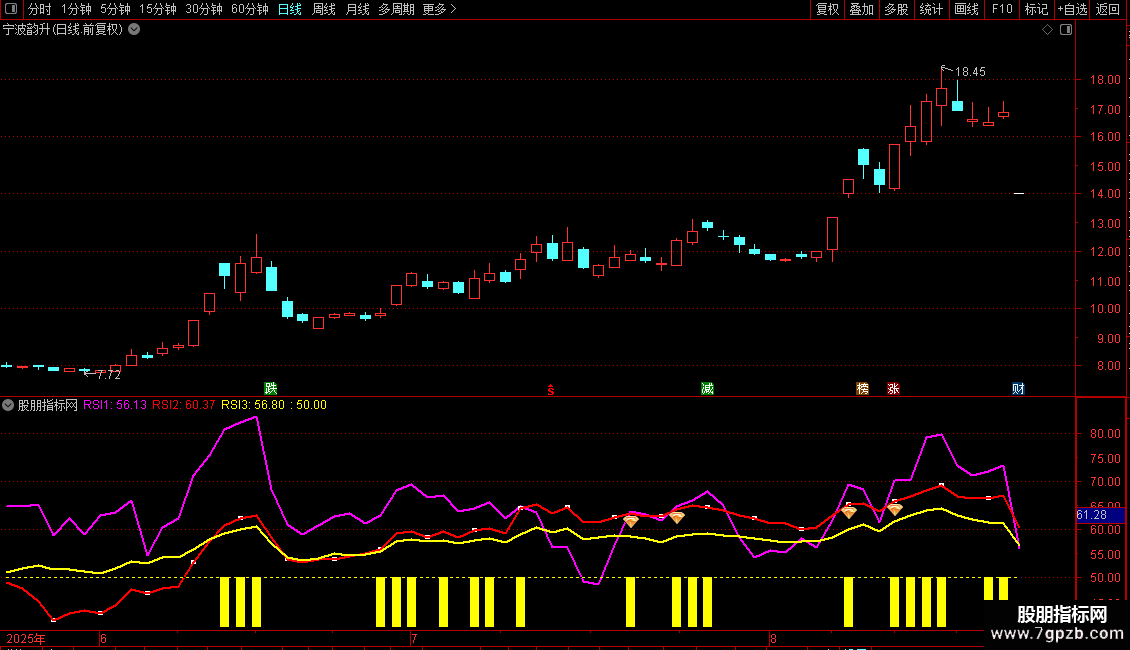Switch to 月线 monthly chart
Viewport: 1130px width, 650px height.
pos(357,9)
